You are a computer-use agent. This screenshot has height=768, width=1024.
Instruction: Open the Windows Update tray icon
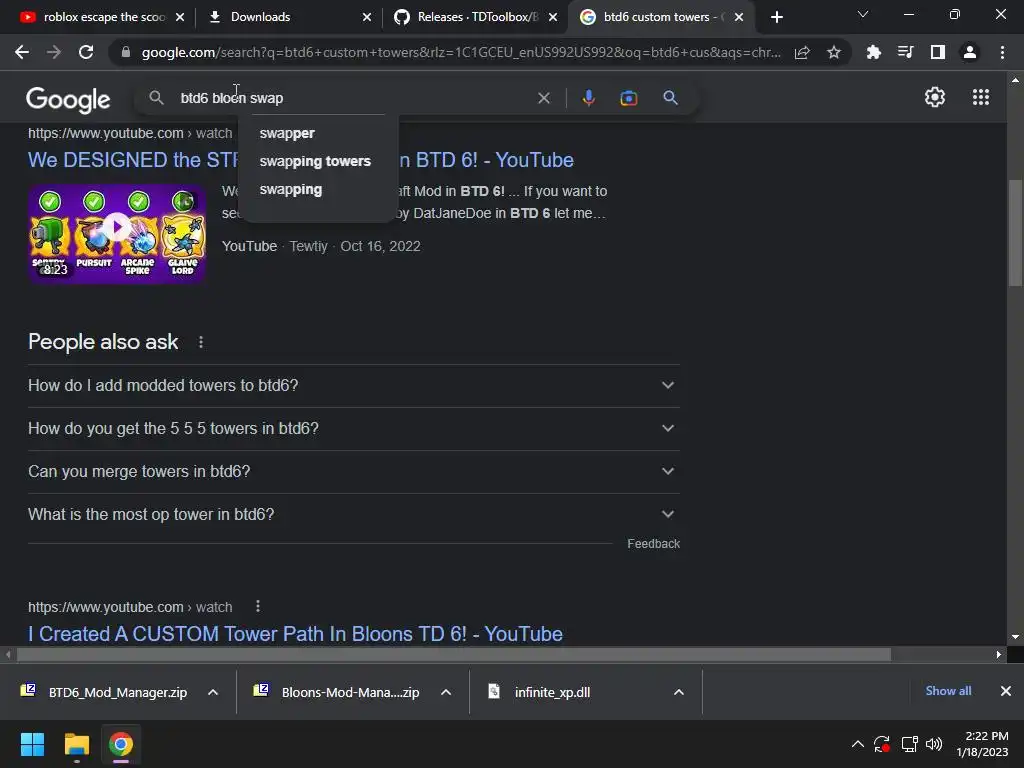(x=882, y=744)
